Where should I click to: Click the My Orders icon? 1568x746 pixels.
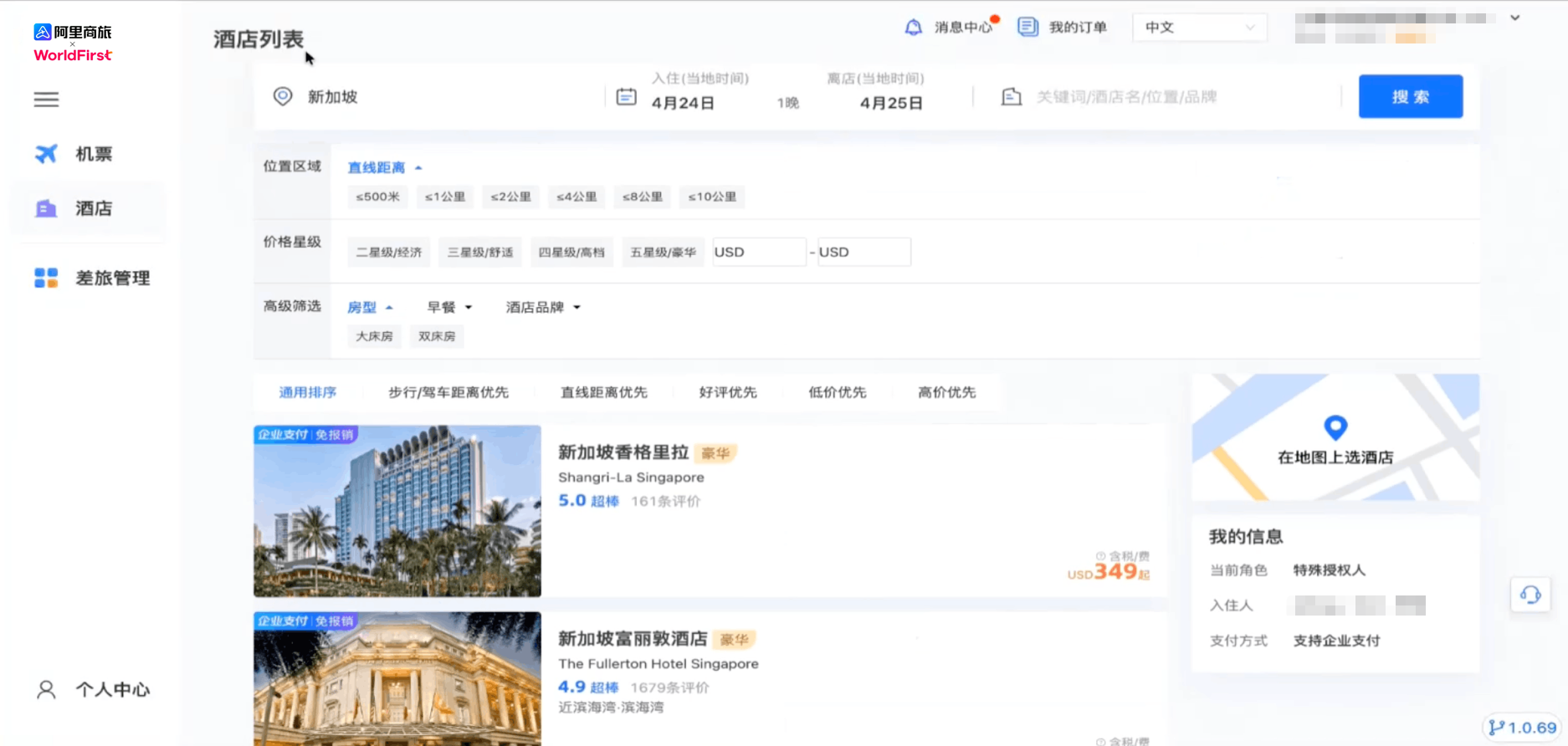tap(1027, 27)
